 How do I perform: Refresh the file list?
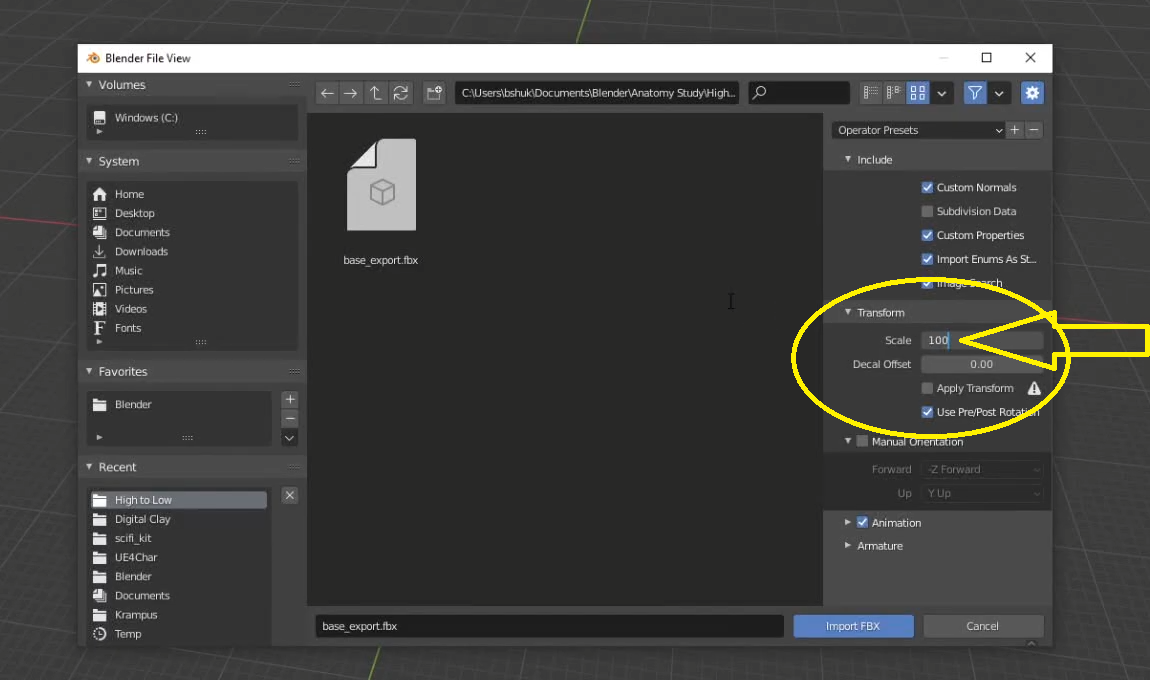coord(400,93)
